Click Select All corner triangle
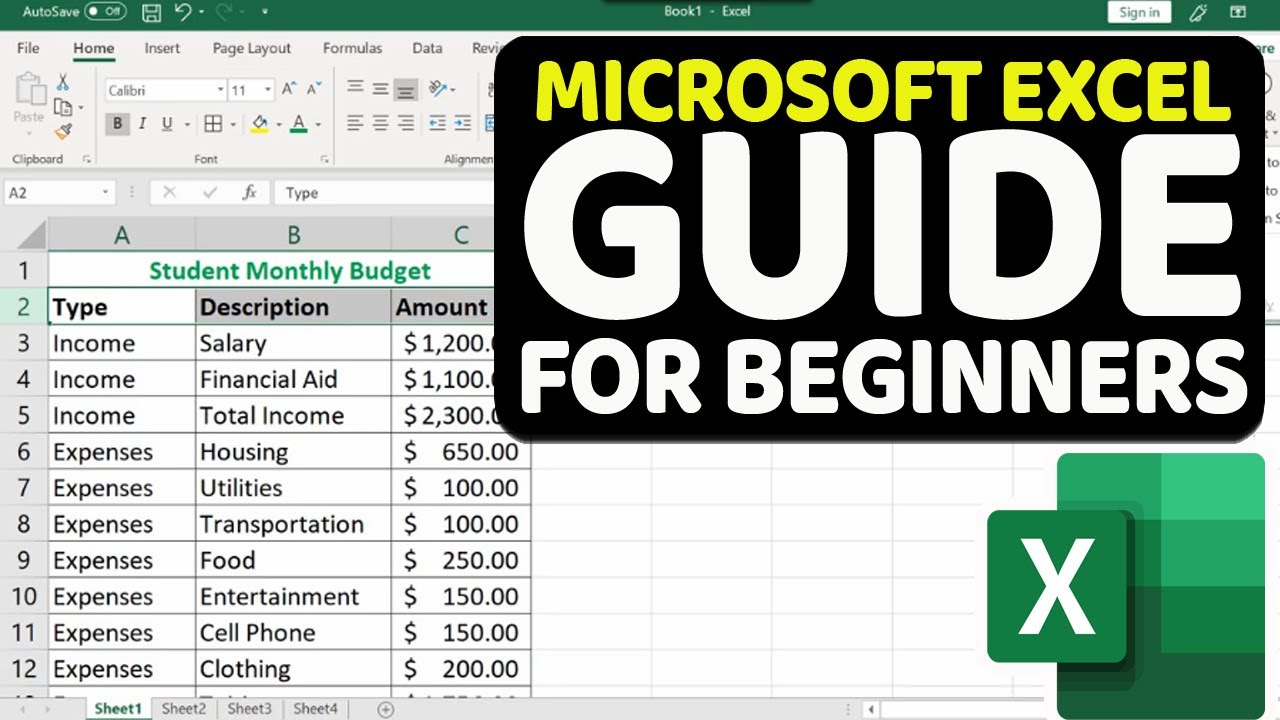1280x720 pixels. [x=30, y=237]
